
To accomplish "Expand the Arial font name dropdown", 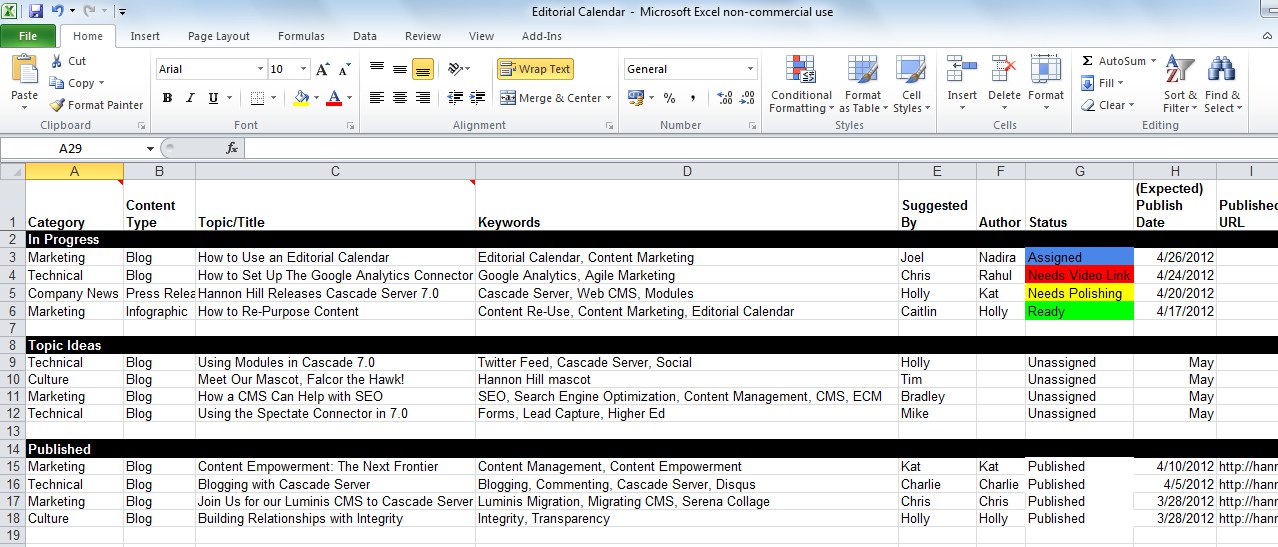I will coord(260,69).
